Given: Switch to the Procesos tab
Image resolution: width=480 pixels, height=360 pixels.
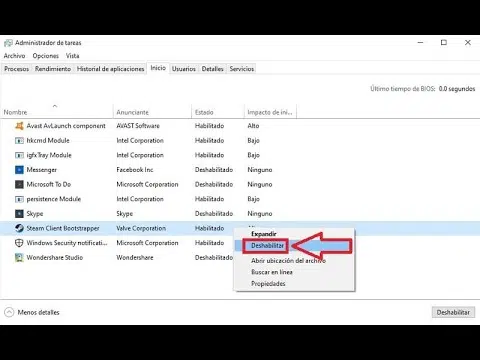Looking at the screenshot, I should [17, 69].
